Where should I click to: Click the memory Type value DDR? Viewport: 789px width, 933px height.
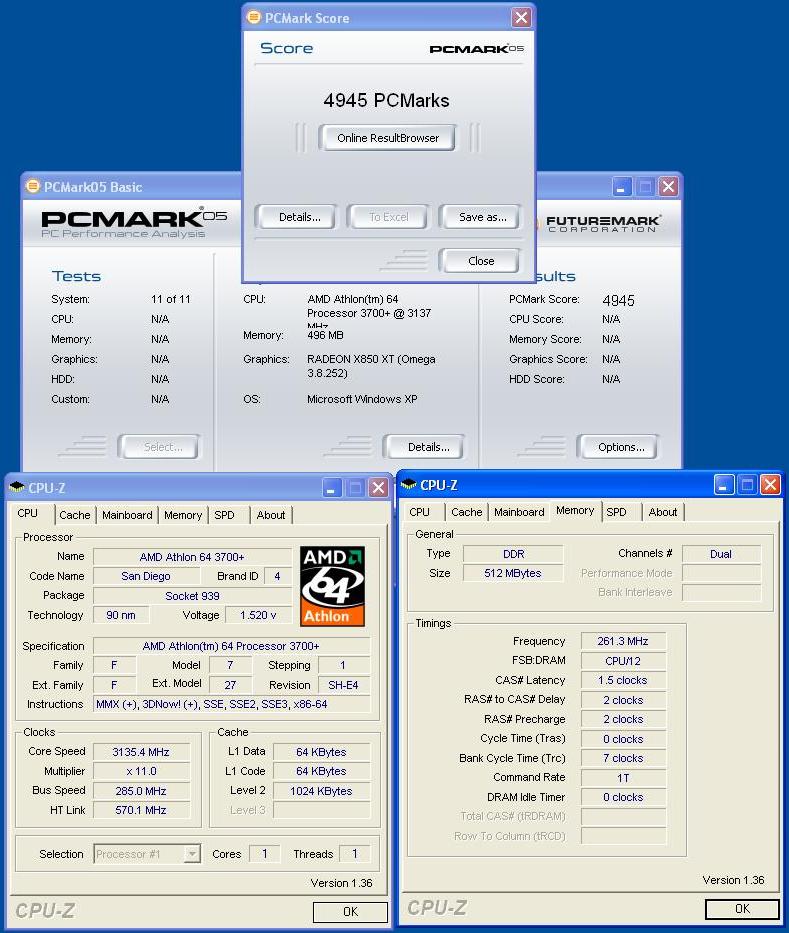pos(514,554)
